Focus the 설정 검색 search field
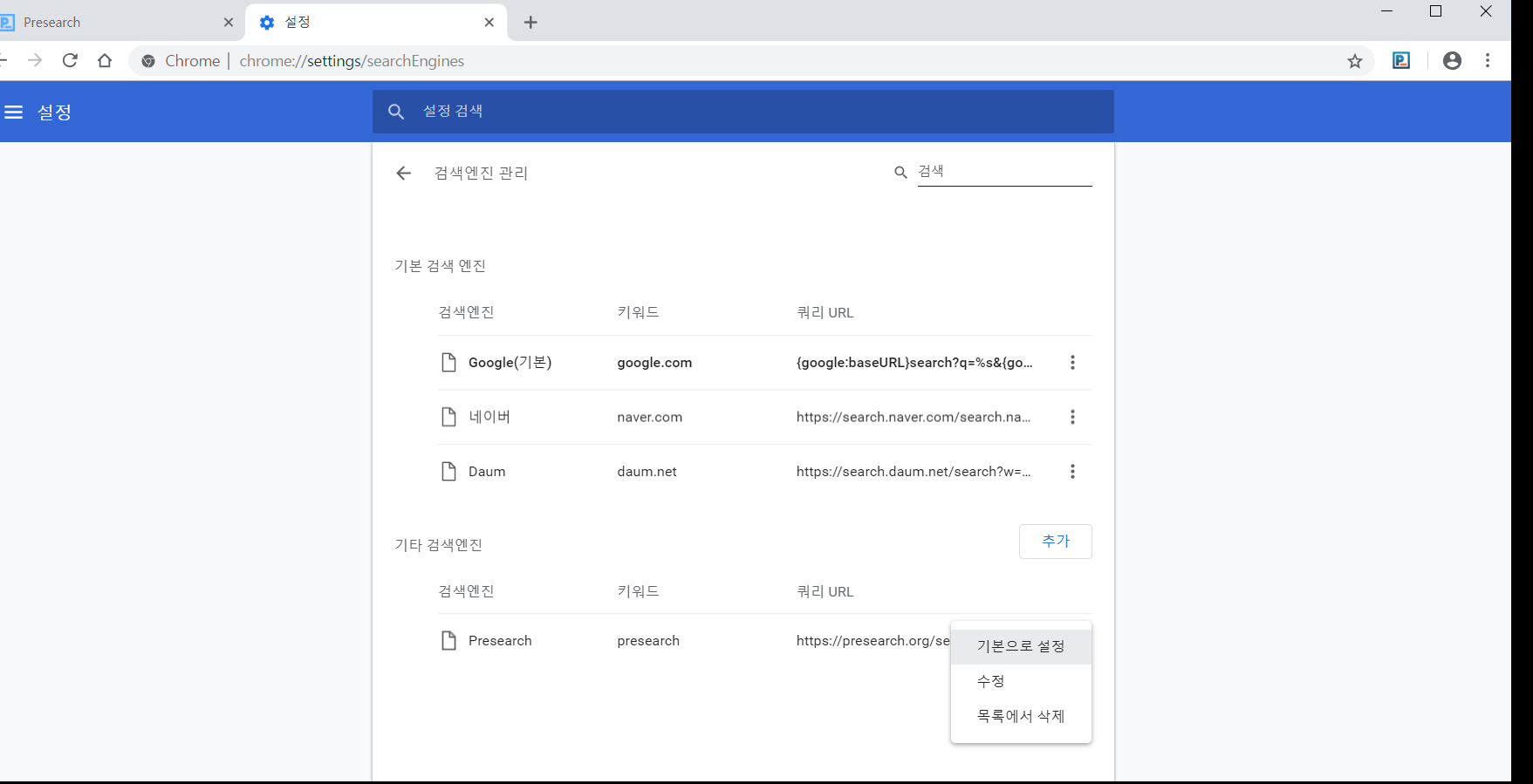This screenshot has height=784, width=1533. [743, 112]
